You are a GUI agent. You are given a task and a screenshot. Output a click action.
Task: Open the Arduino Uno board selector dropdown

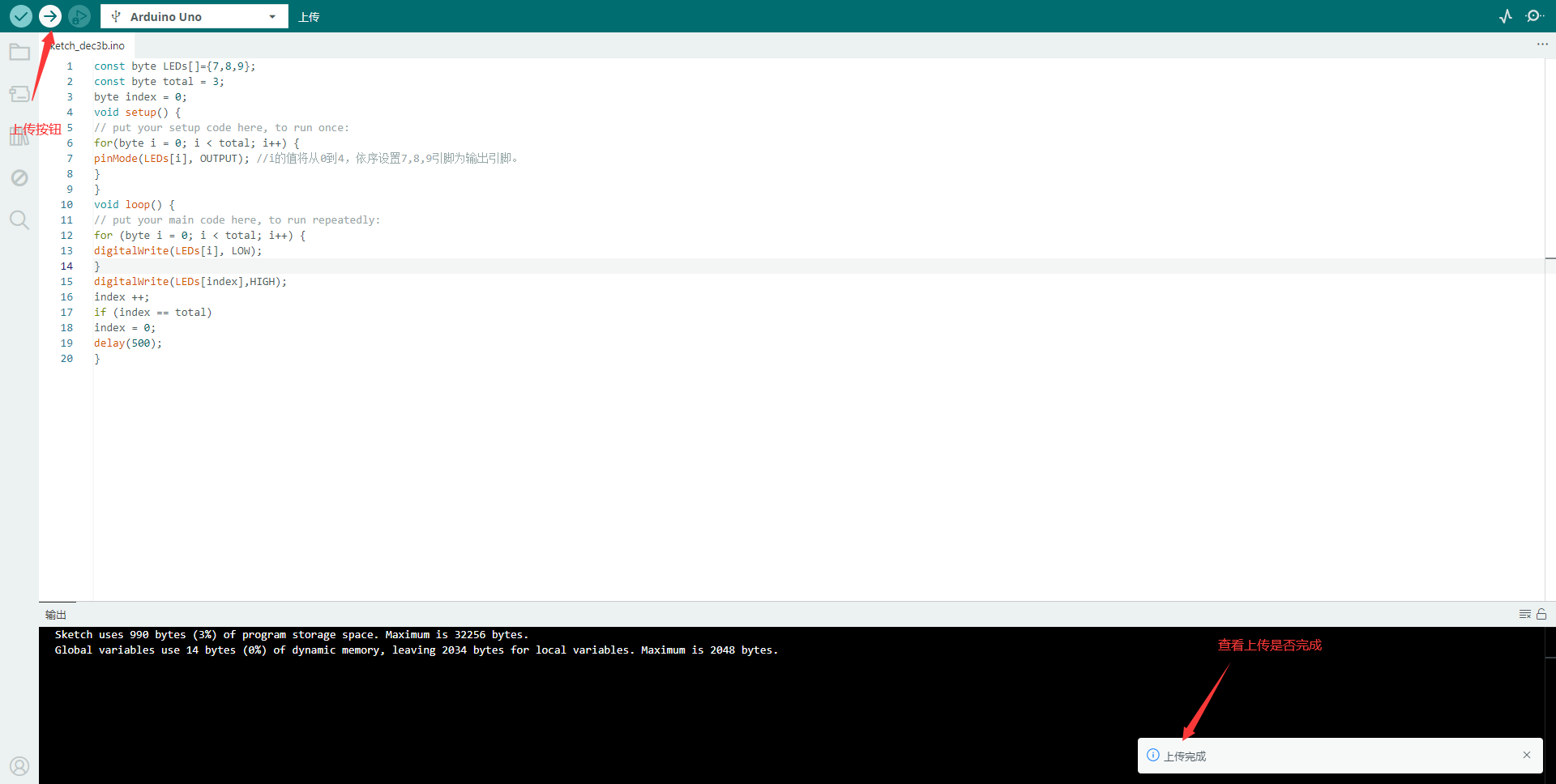coord(194,16)
